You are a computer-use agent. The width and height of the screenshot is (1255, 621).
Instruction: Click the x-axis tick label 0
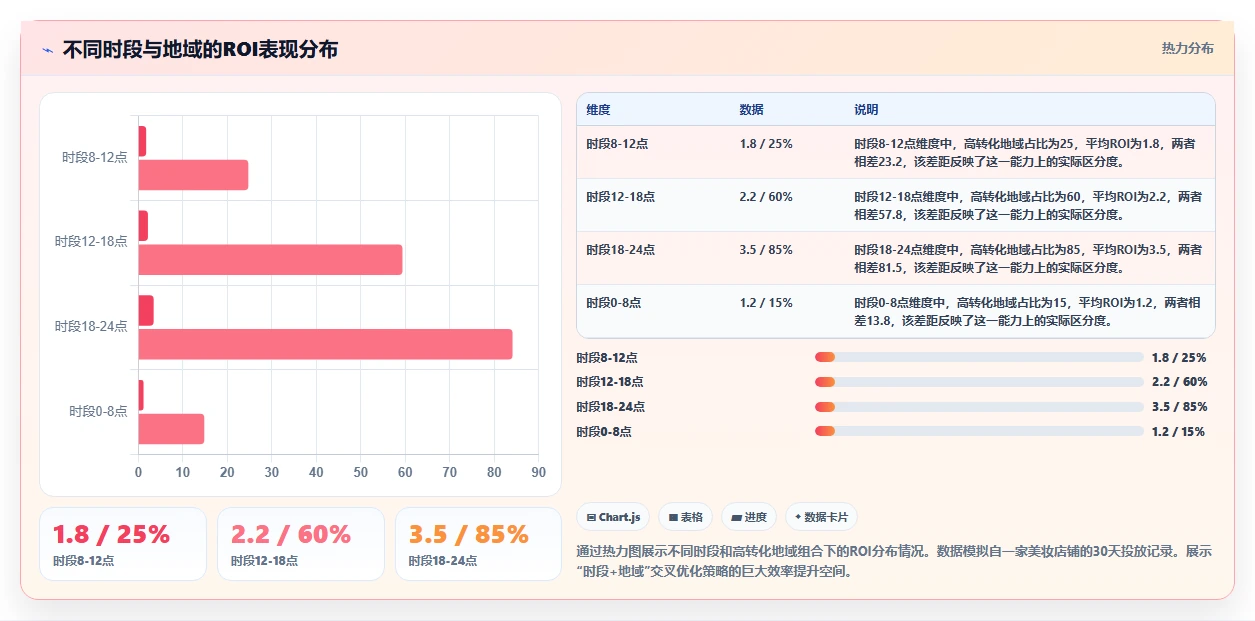[x=138, y=472]
